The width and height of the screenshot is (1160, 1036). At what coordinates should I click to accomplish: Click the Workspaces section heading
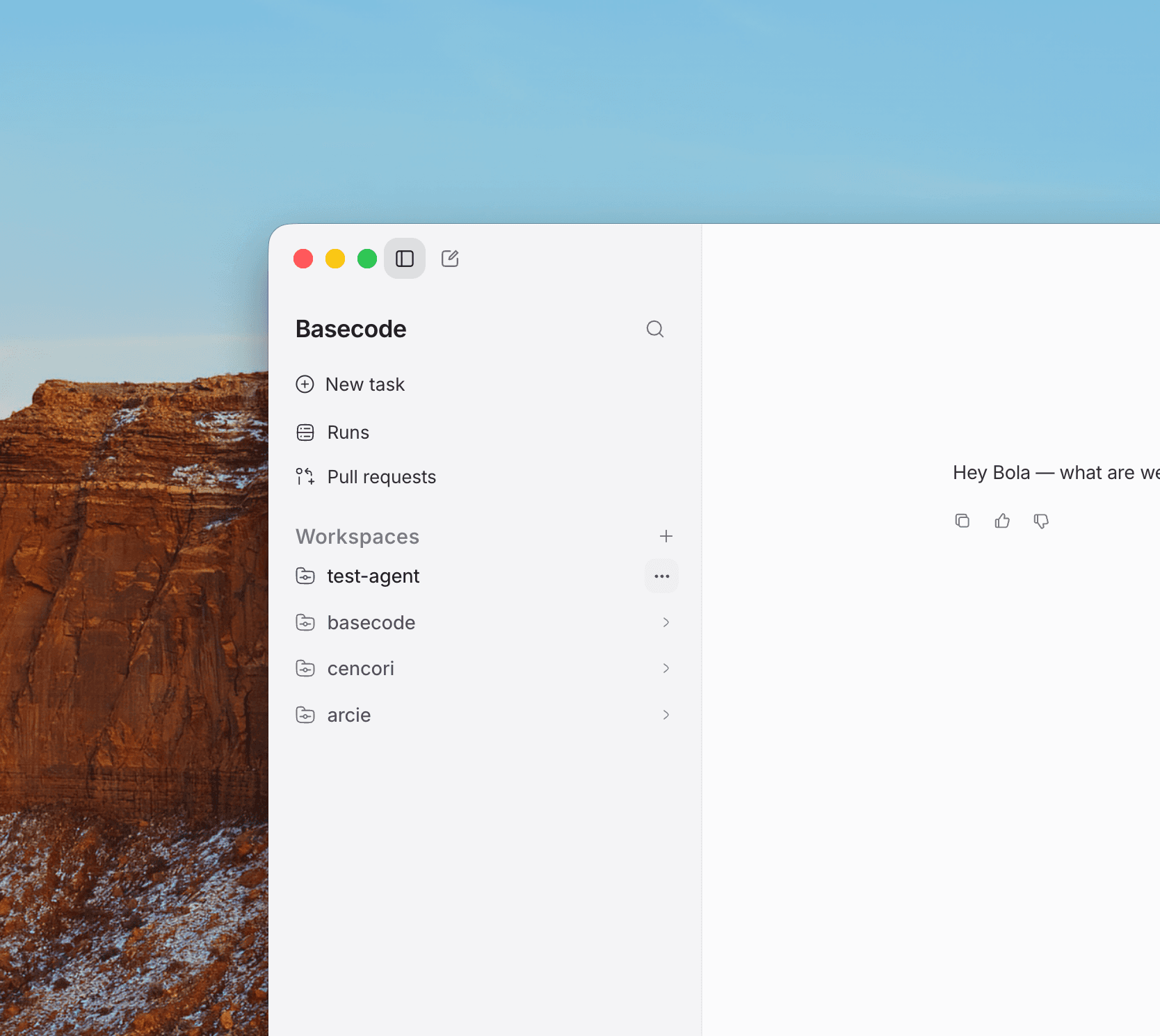[357, 537]
